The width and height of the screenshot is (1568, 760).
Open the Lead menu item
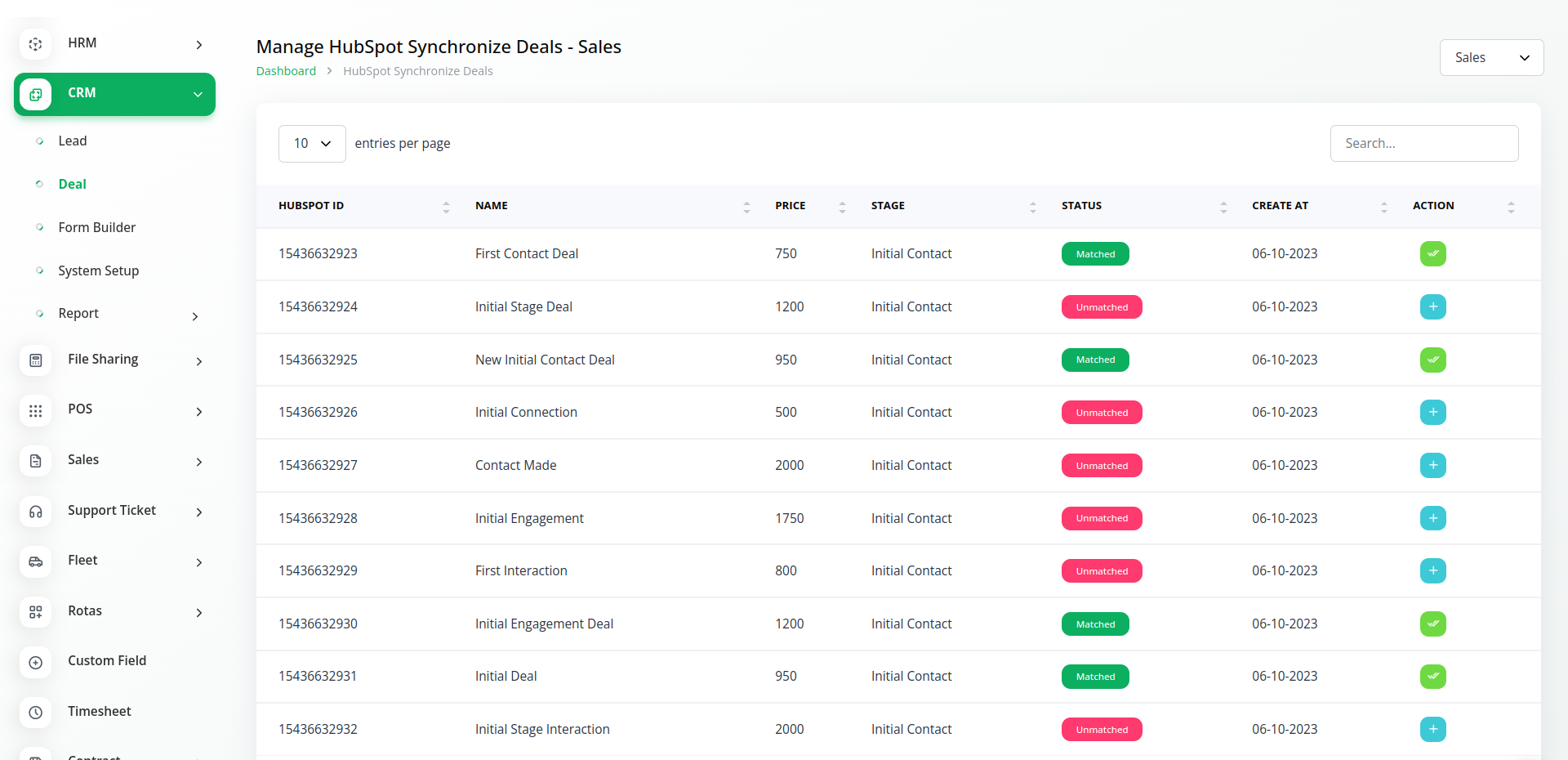coord(73,141)
